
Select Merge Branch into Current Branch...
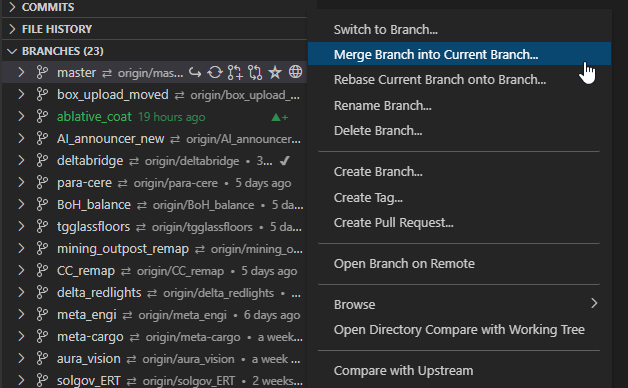tap(459, 54)
